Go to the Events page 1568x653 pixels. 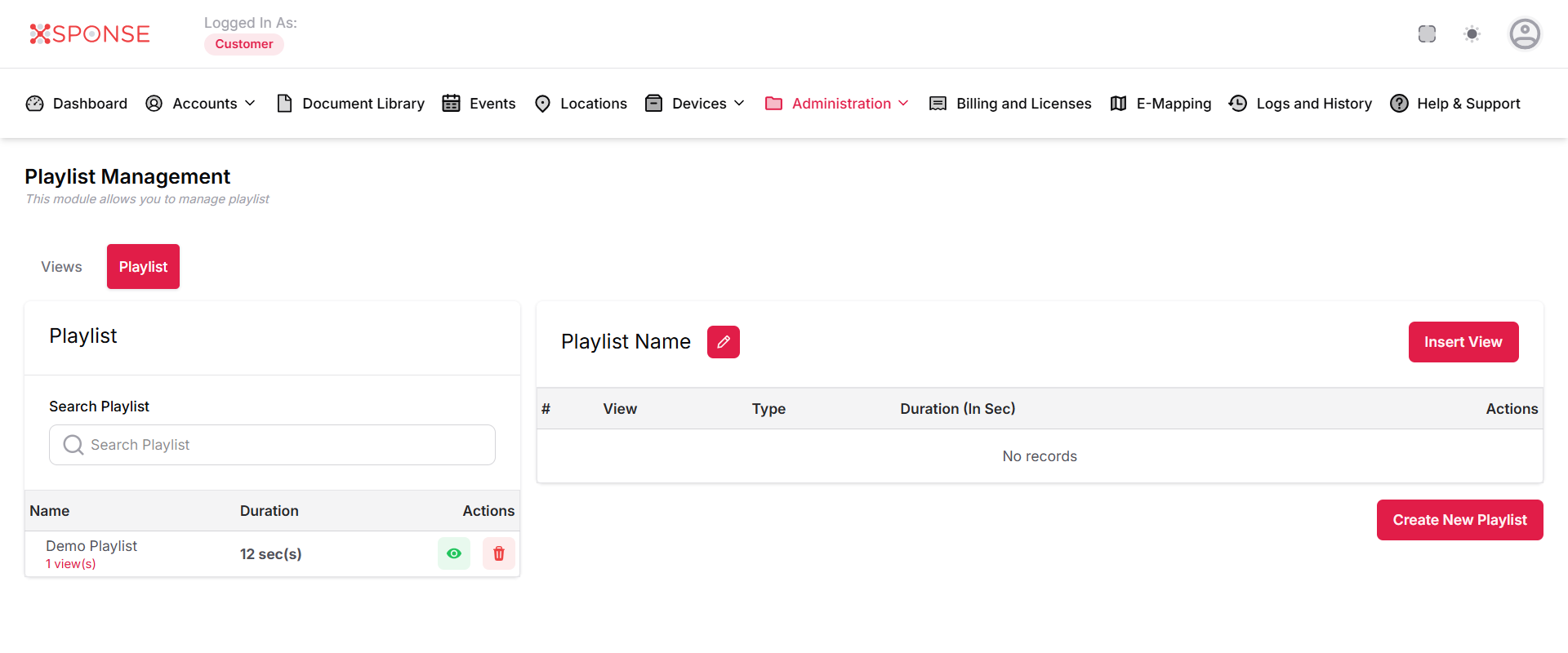479,104
